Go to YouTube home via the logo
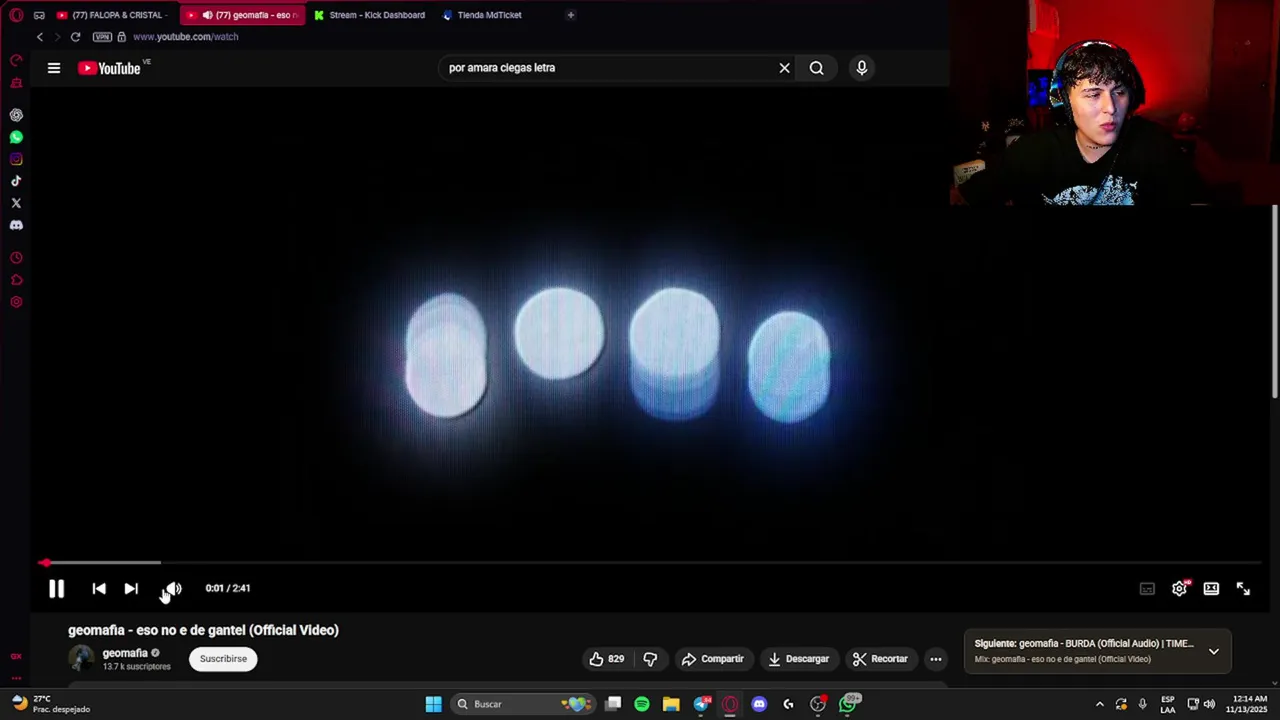1280x720 pixels. pyautogui.click(x=110, y=68)
